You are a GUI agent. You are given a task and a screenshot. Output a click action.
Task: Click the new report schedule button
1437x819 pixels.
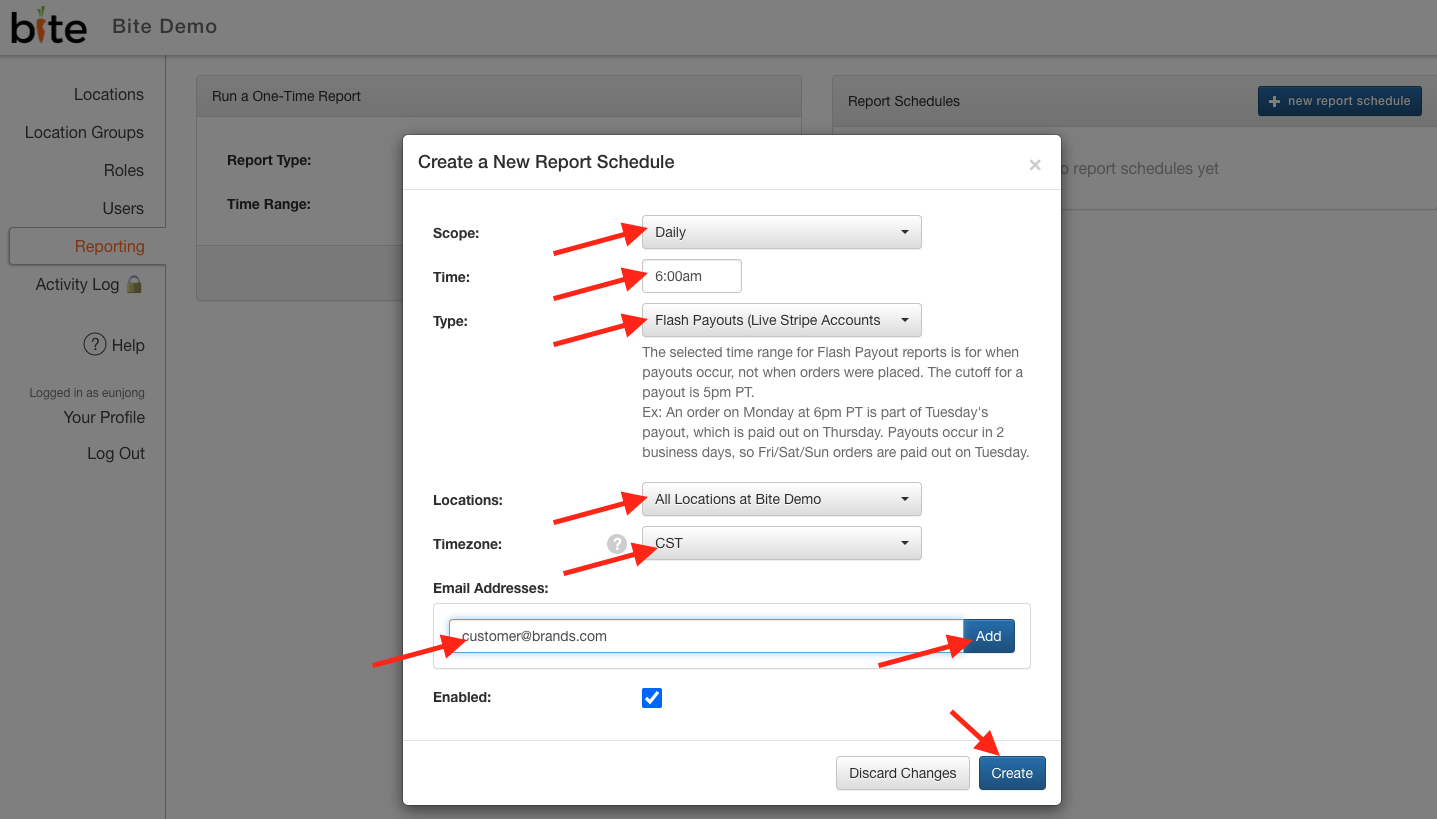coord(1340,101)
